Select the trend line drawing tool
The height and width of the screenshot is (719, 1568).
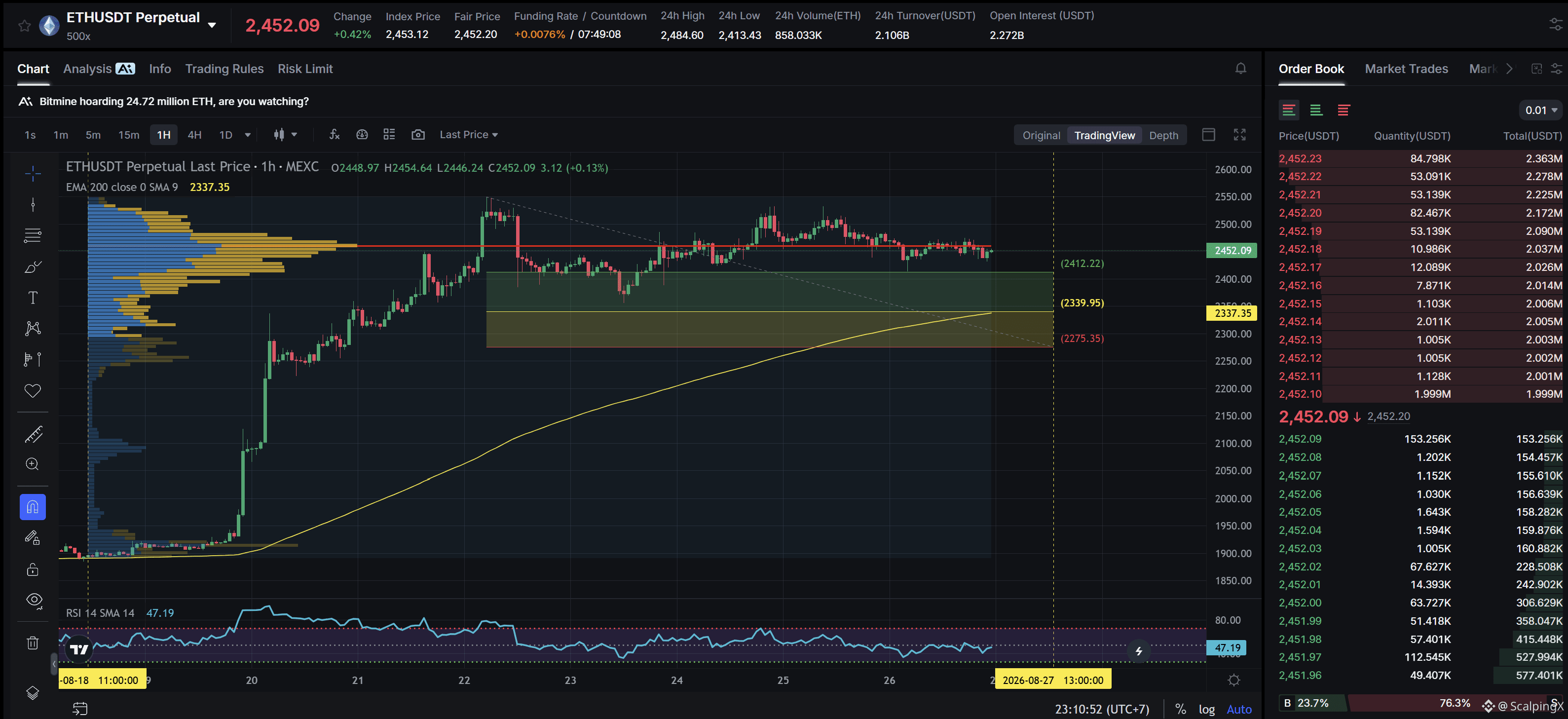[33, 266]
